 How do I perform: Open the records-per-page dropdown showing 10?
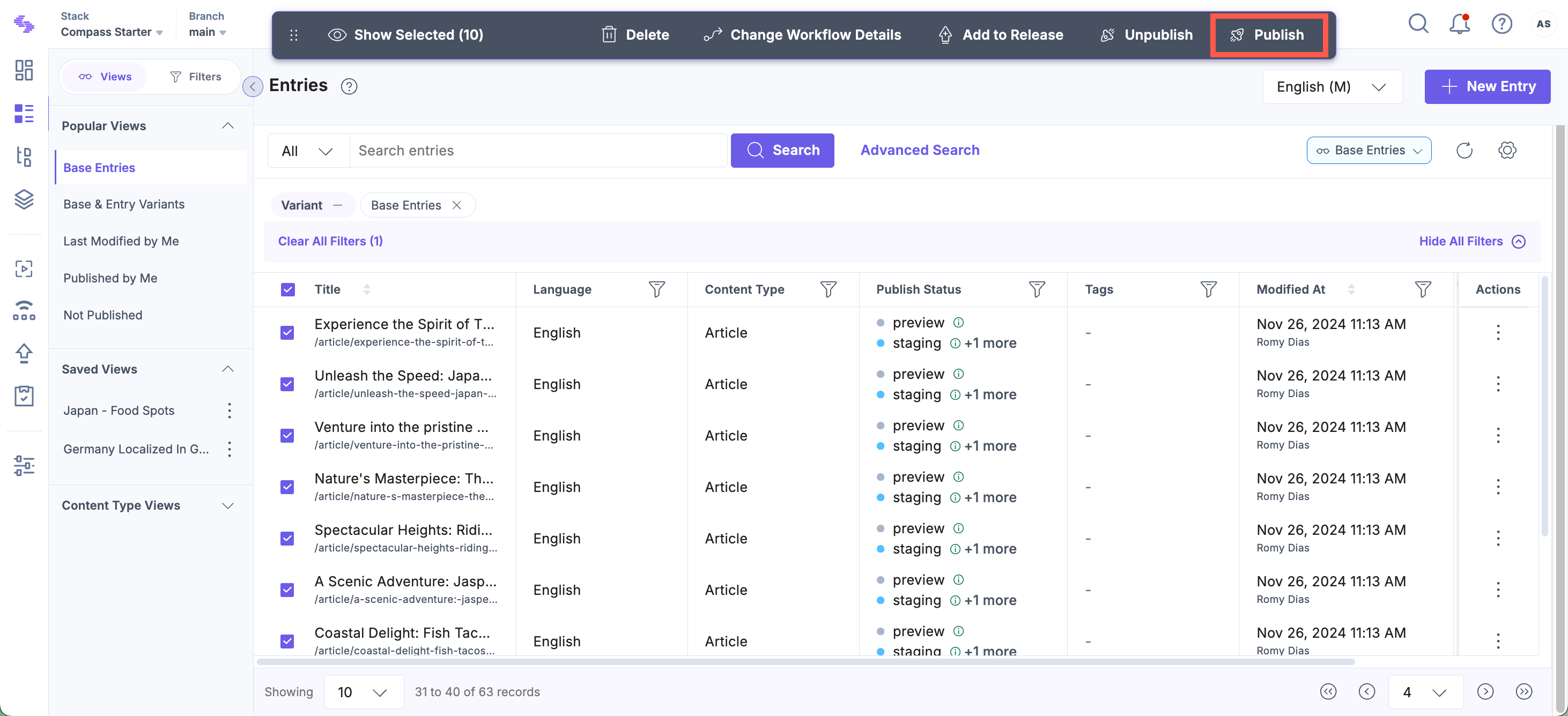click(363, 692)
